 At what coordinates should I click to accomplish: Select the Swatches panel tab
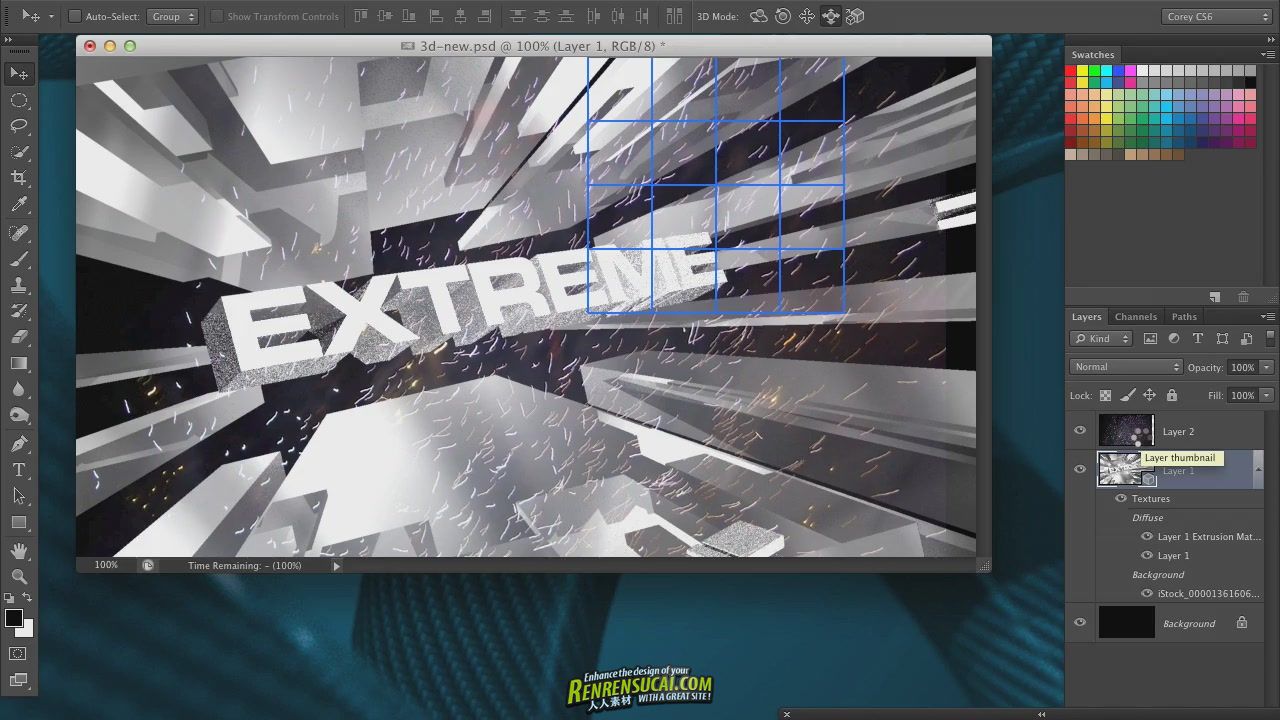click(1093, 55)
